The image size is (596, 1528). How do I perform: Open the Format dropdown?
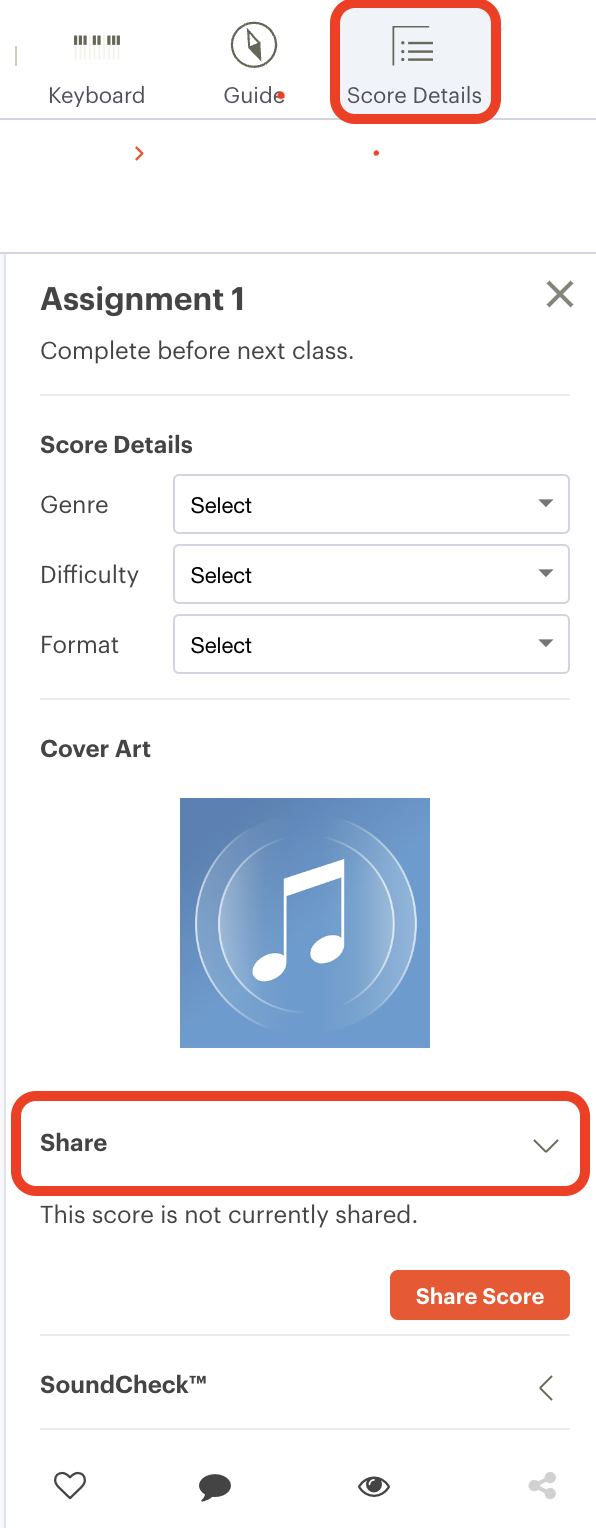(372, 644)
